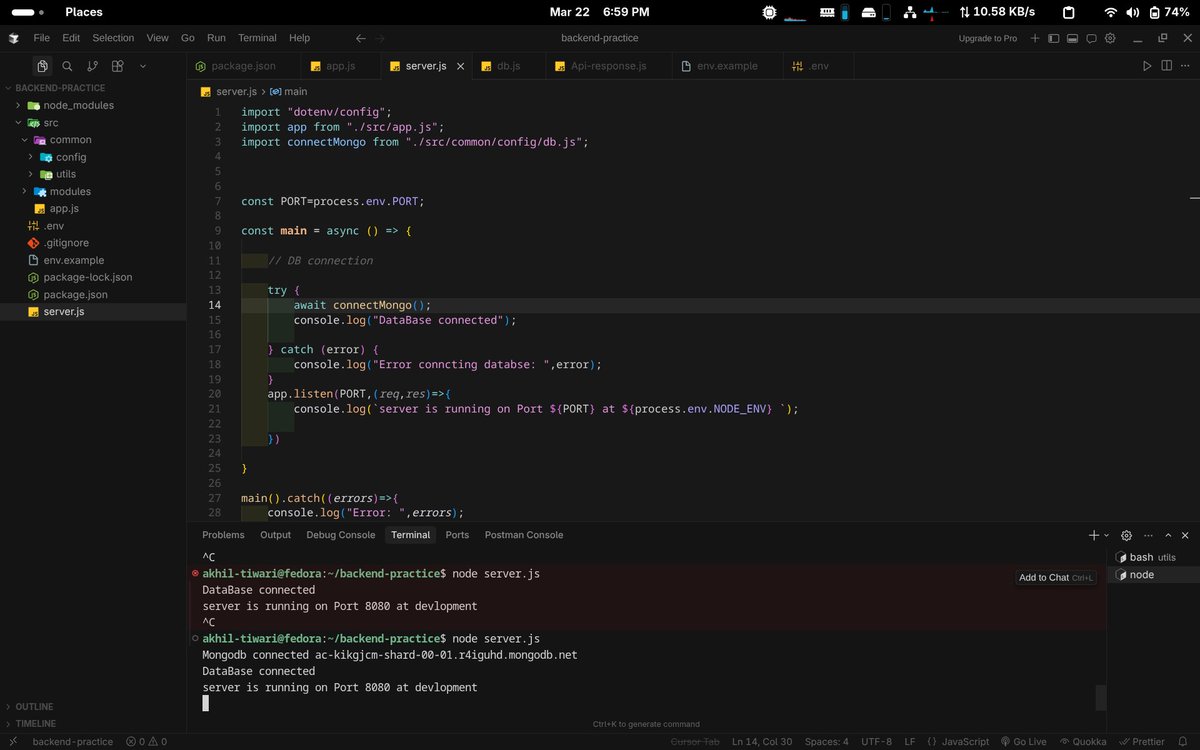Maximize the panel with the caret icon
1200x750 pixels.
click(1166, 535)
